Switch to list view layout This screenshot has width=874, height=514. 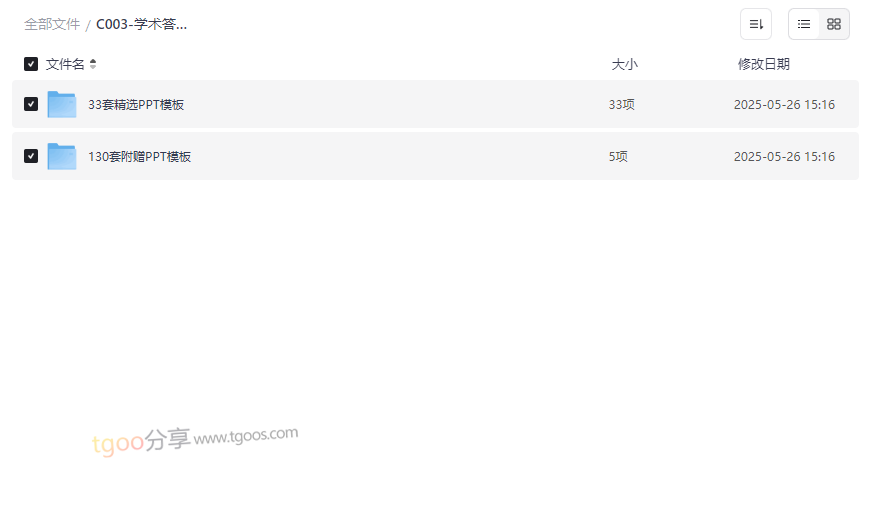tap(804, 24)
